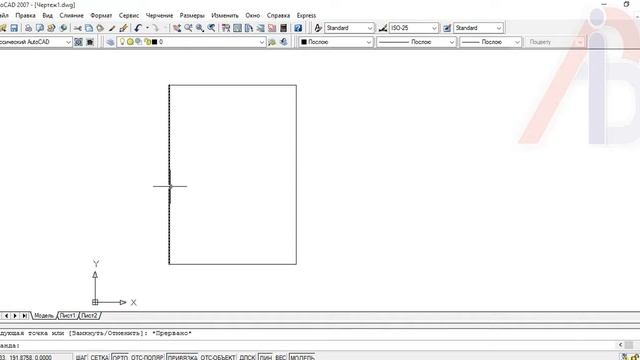This screenshot has width=640, height=360.
Task: Switch to the Лист2 layout tab
Action: [x=89, y=316]
